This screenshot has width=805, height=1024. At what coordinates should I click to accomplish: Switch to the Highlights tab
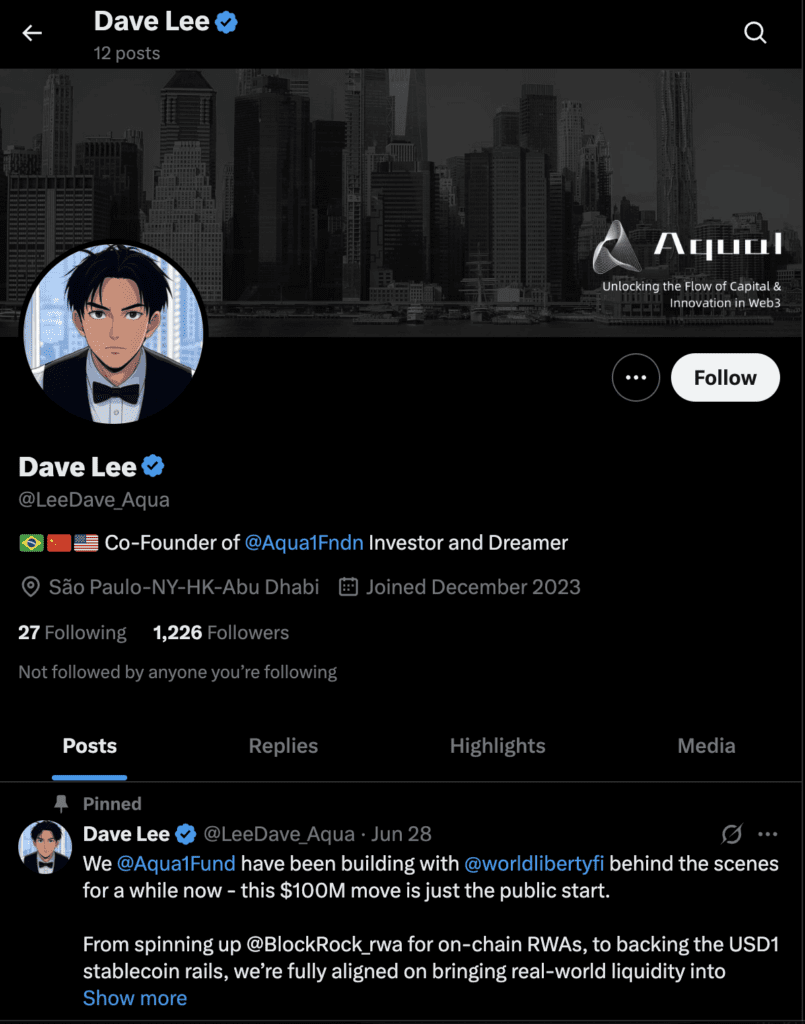[x=497, y=746]
